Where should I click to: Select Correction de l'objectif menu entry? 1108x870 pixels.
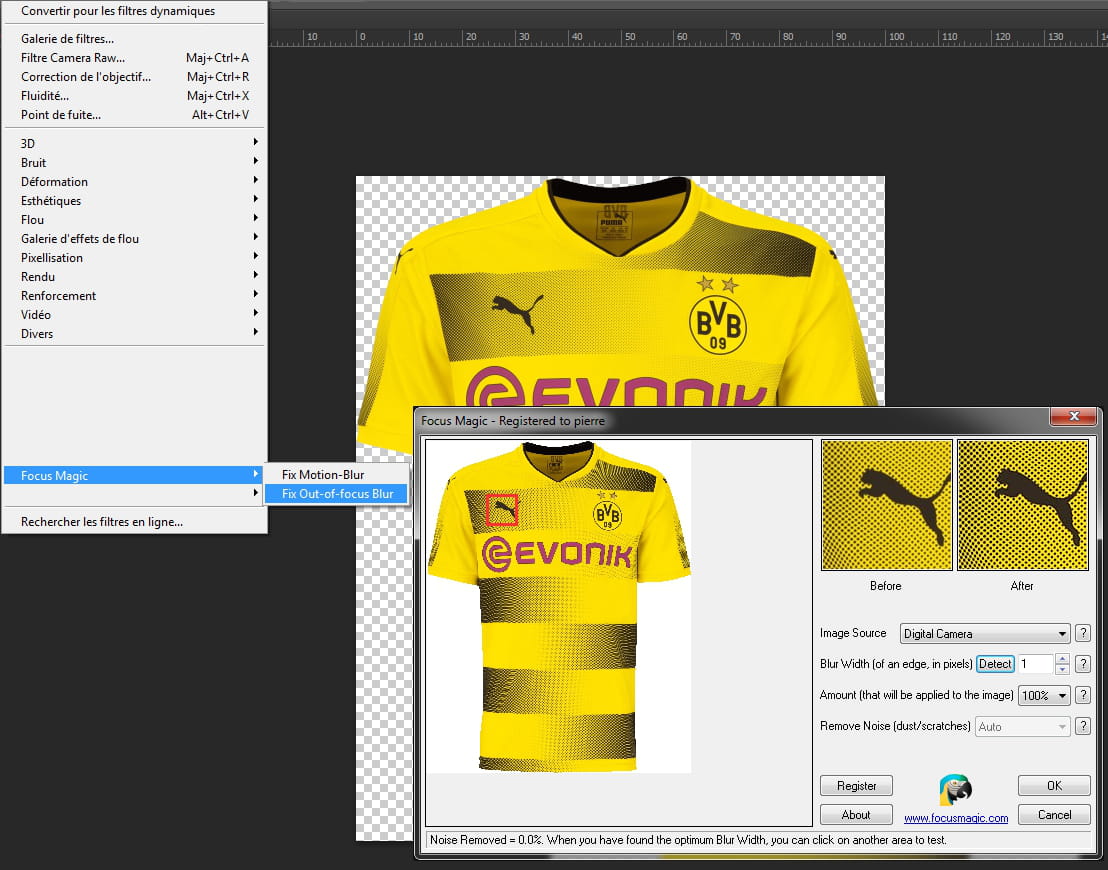pos(134,77)
